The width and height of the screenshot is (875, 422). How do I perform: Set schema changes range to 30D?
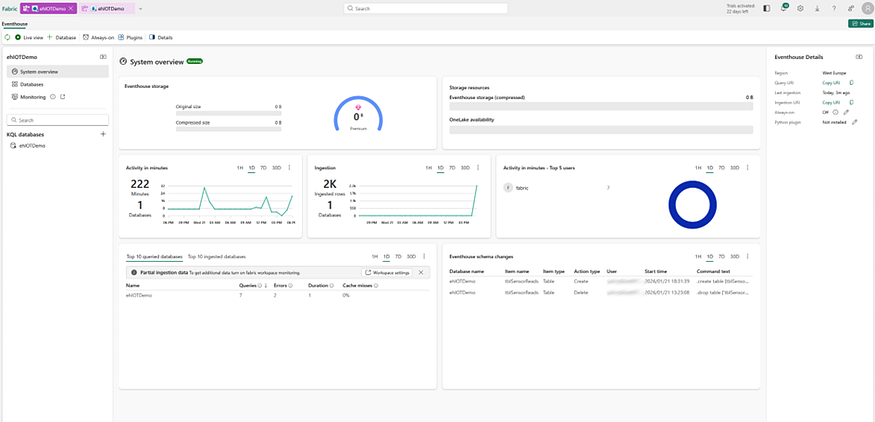pos(735,256)
